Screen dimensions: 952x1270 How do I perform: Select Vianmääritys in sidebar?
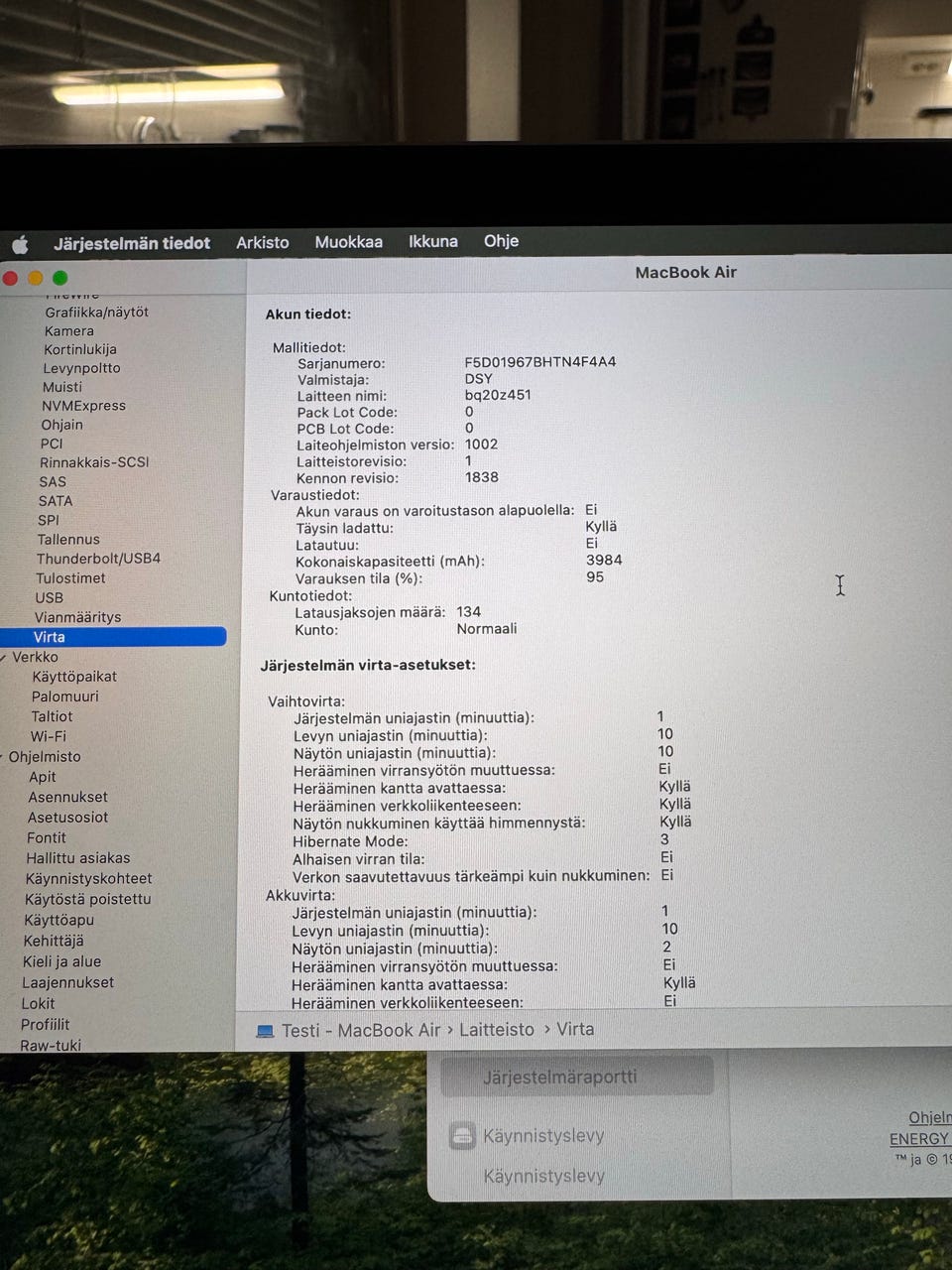(77, 617)
